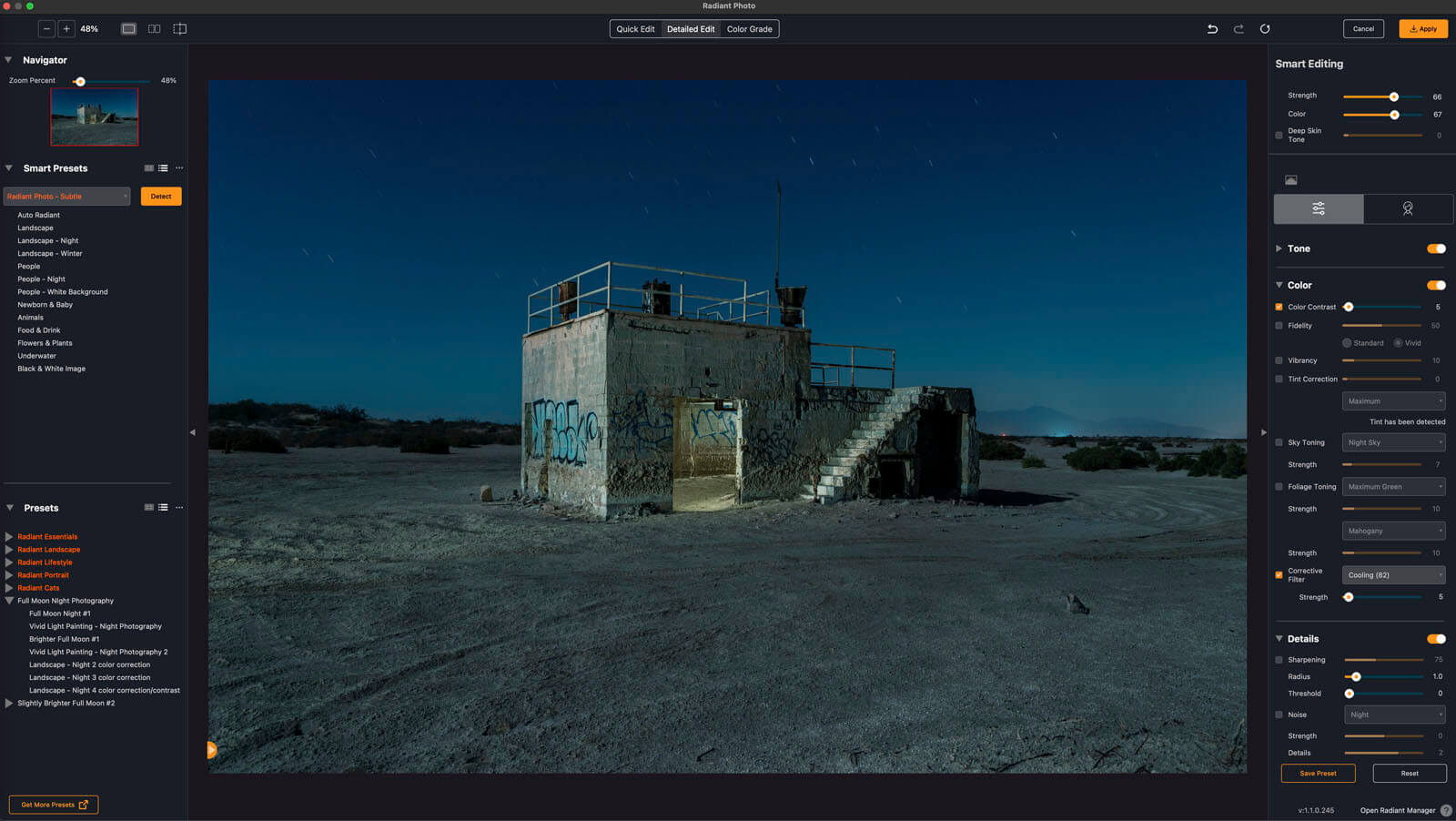1456x821 pixels.
Task: Select the adjustment sliders tab icon
Action: [x=1319, y=208]
